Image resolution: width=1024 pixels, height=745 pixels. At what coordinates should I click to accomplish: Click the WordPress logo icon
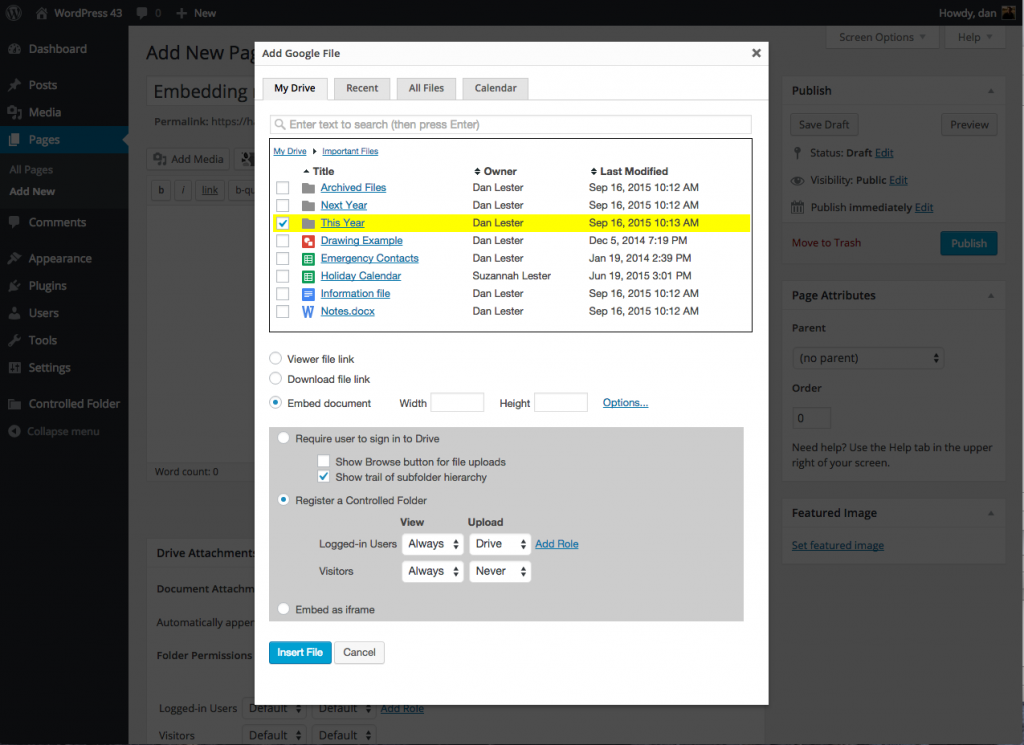coord(14,13)
